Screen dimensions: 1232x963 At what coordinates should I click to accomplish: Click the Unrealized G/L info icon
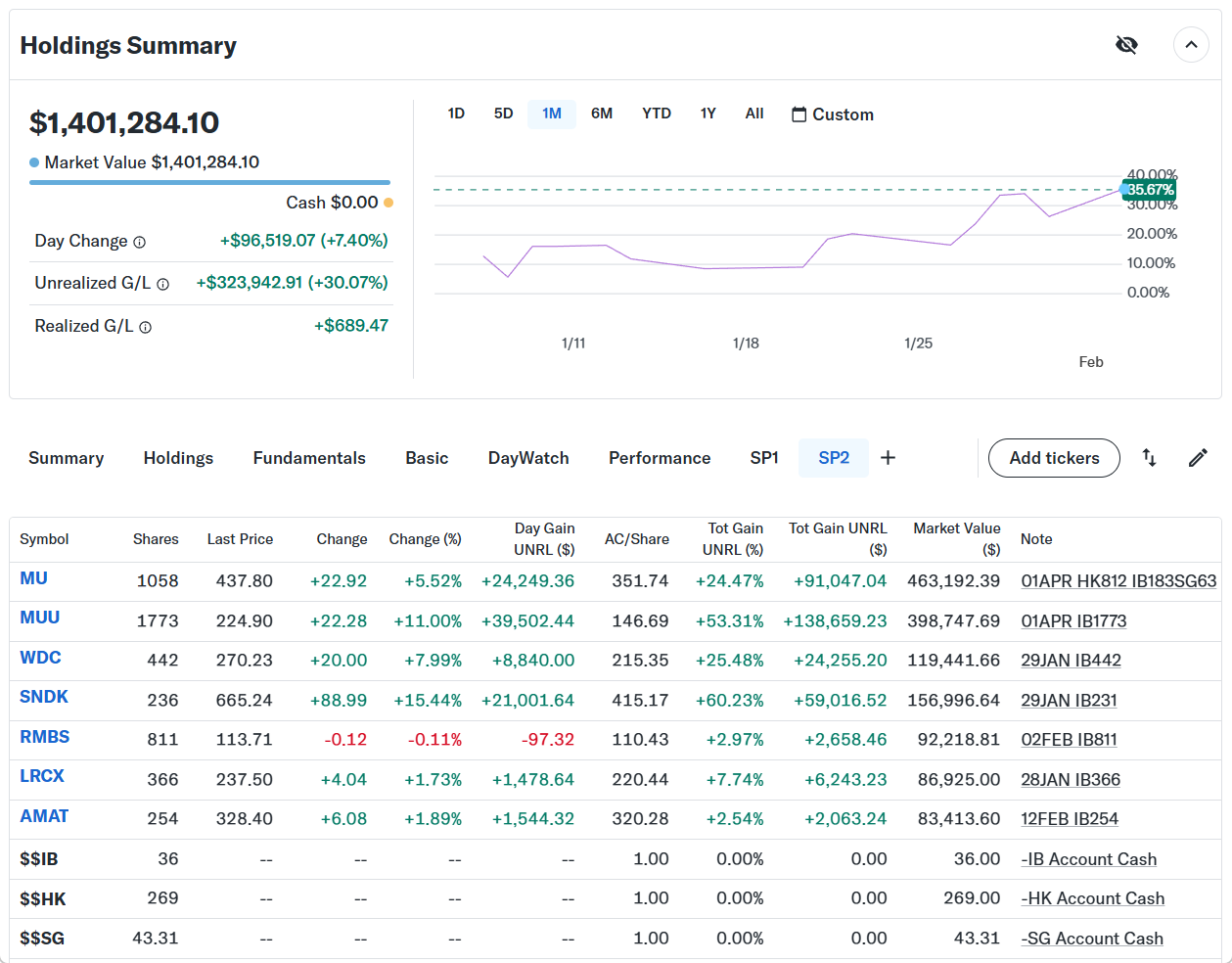tap(163, 284)
